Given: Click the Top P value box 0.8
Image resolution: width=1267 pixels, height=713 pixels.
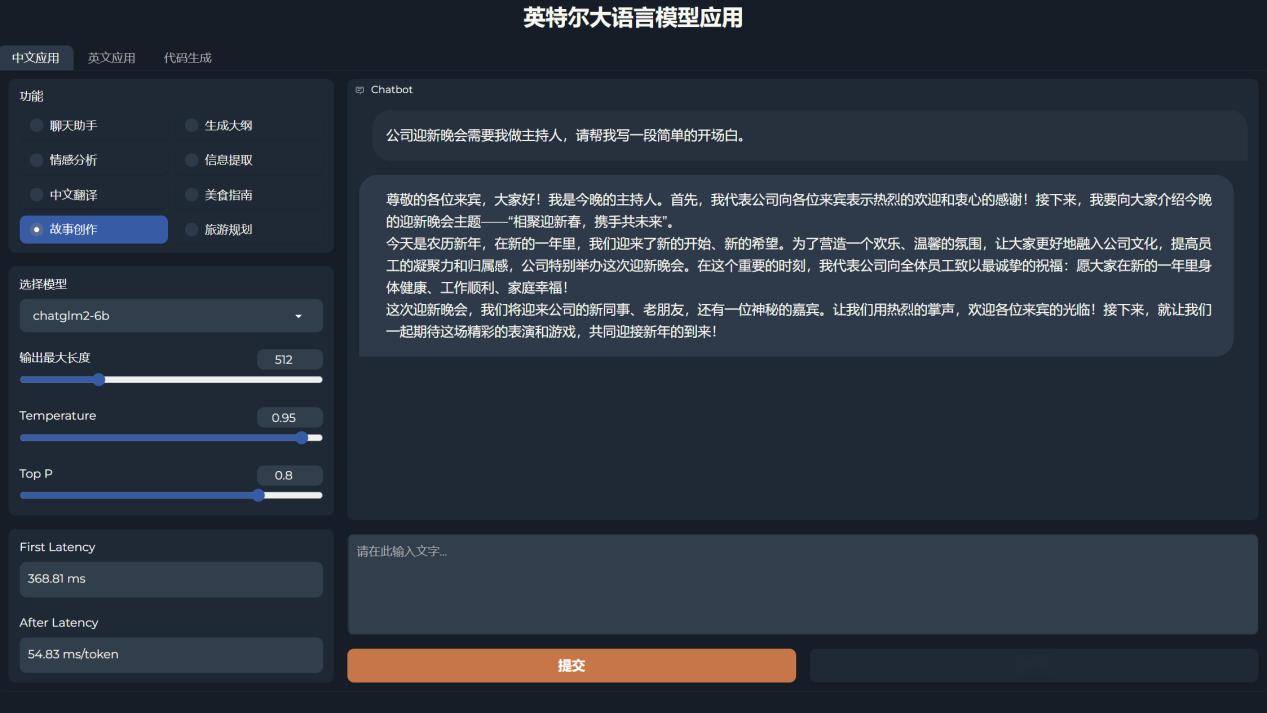Looking at the screenshot, I should point(290,476).
